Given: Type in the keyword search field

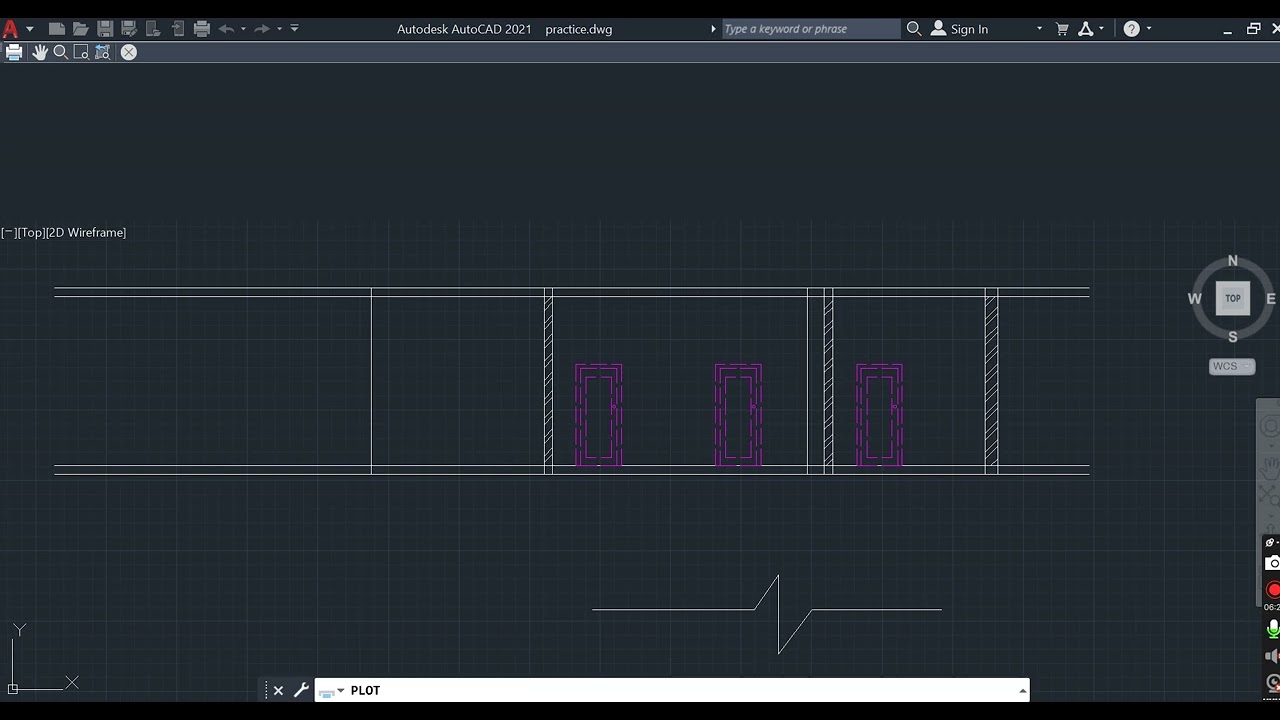Looking at the screenshot, I should pos(811,29).
